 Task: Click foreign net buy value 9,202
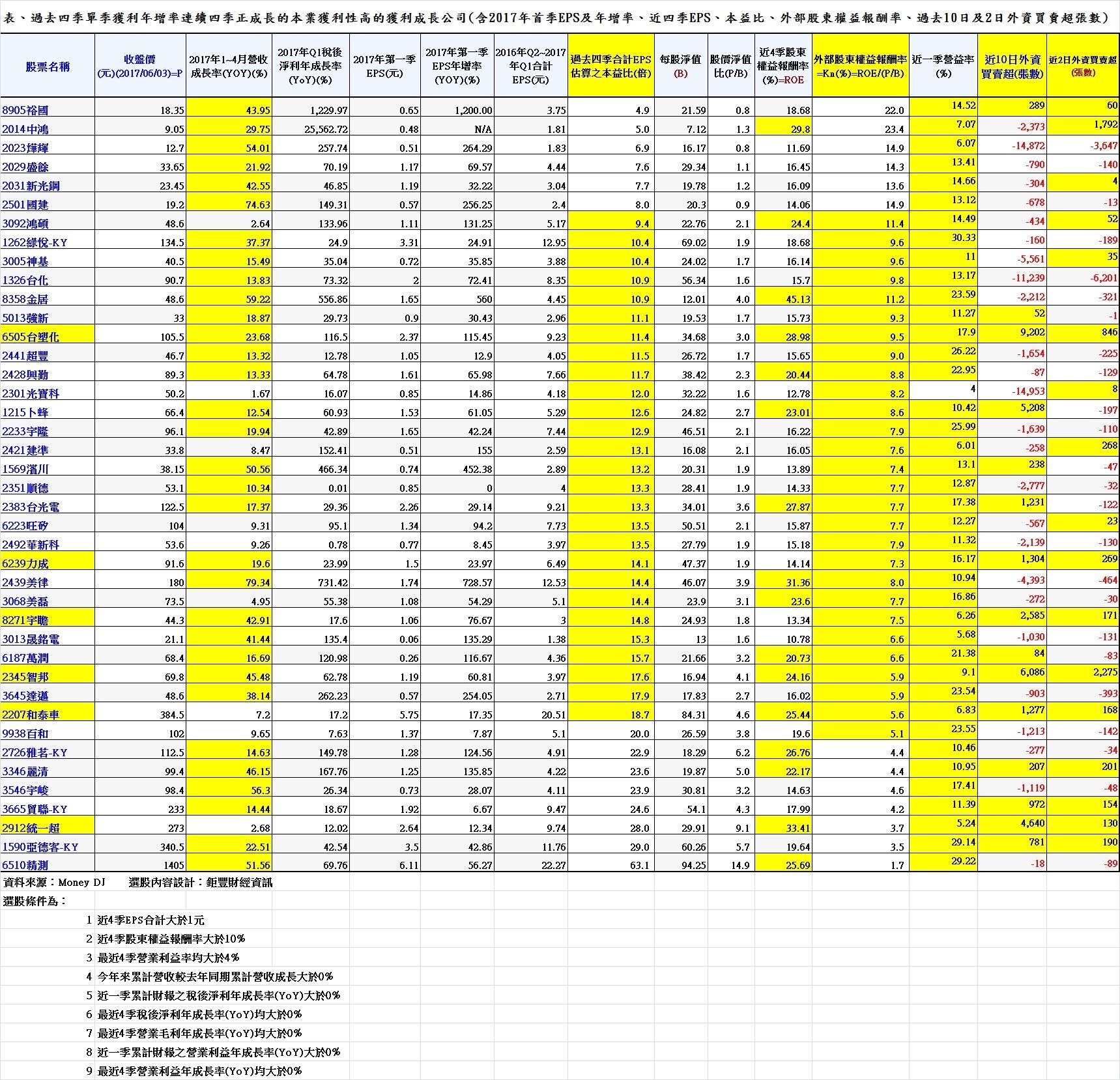click(1032, 332)
